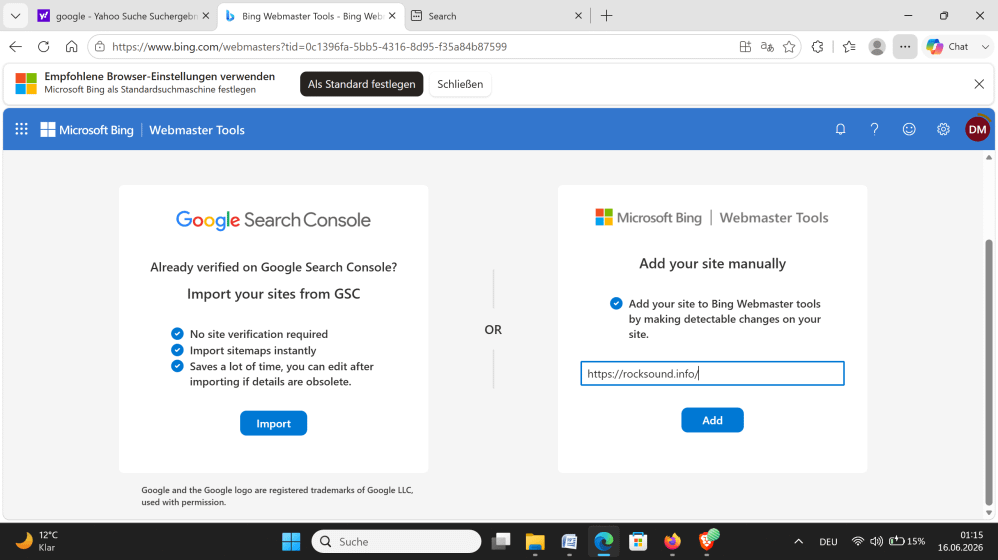Open a new browser tab
998x560 pixels.
607,16
